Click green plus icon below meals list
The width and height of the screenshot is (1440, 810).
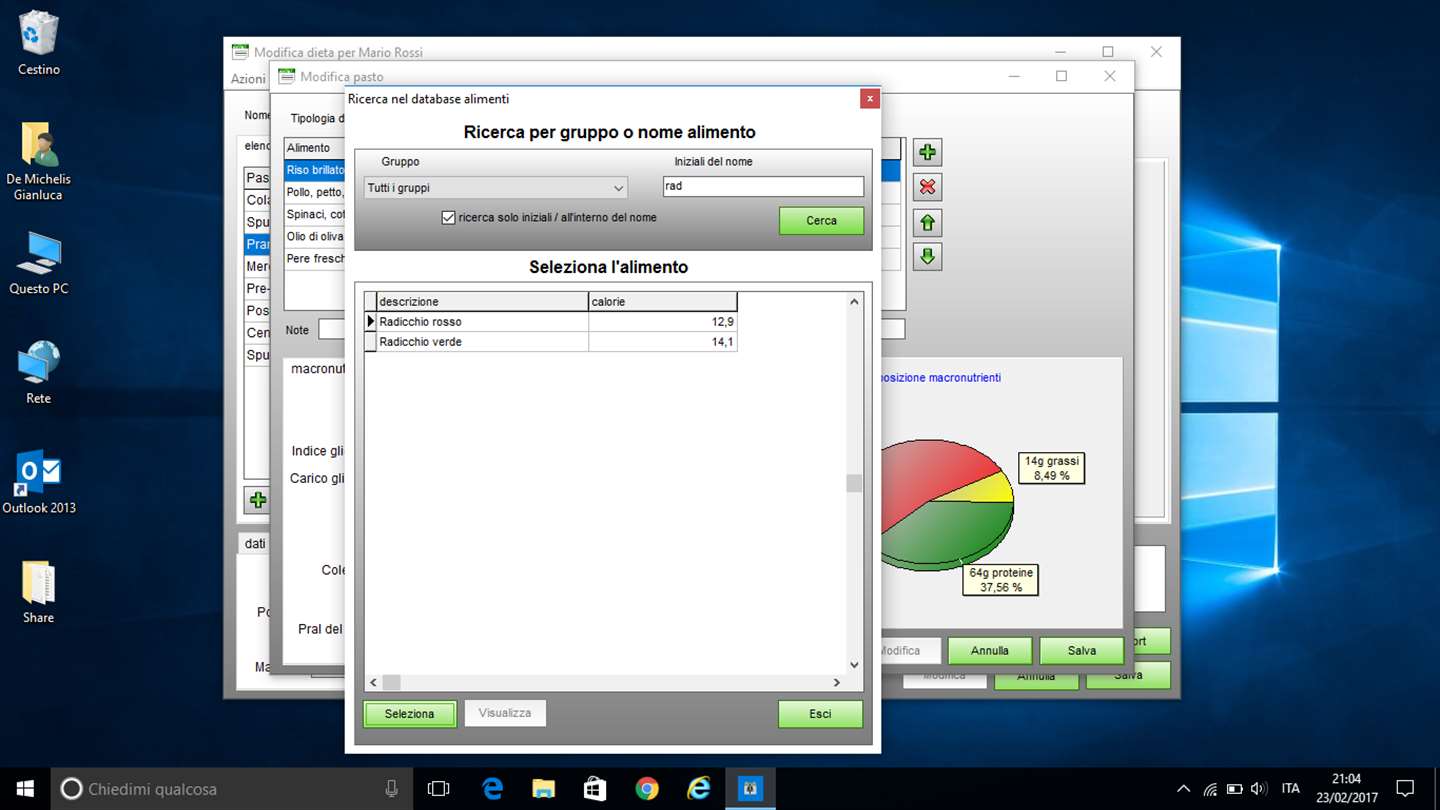pos(258,499)
